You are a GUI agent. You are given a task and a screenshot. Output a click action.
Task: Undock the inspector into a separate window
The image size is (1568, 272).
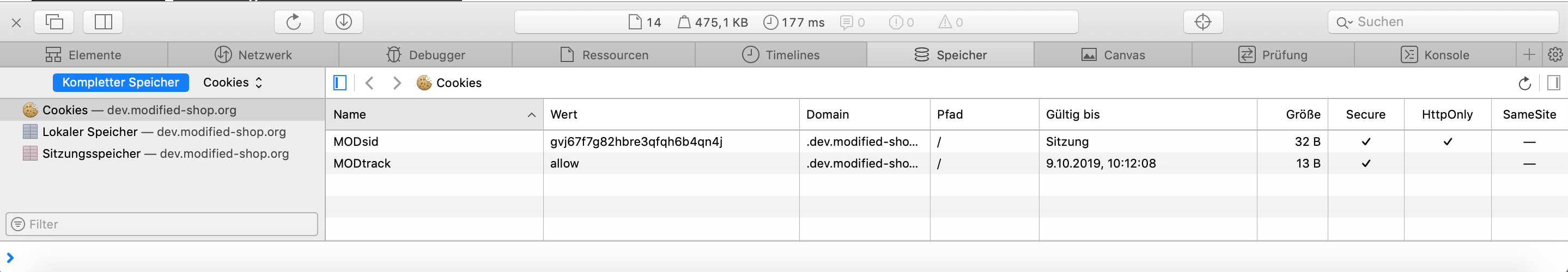click(54, 22)
